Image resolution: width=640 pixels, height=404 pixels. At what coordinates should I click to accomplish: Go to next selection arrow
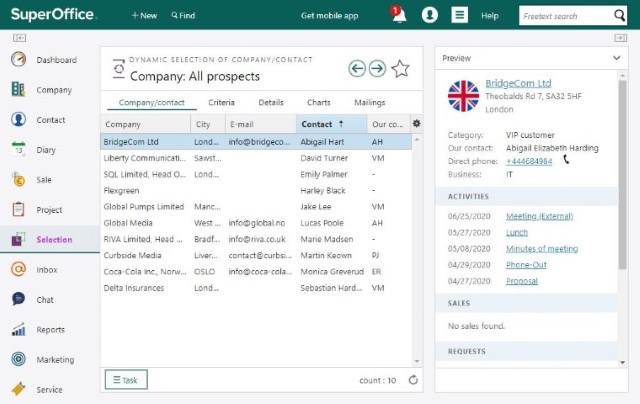coord(377,68)
